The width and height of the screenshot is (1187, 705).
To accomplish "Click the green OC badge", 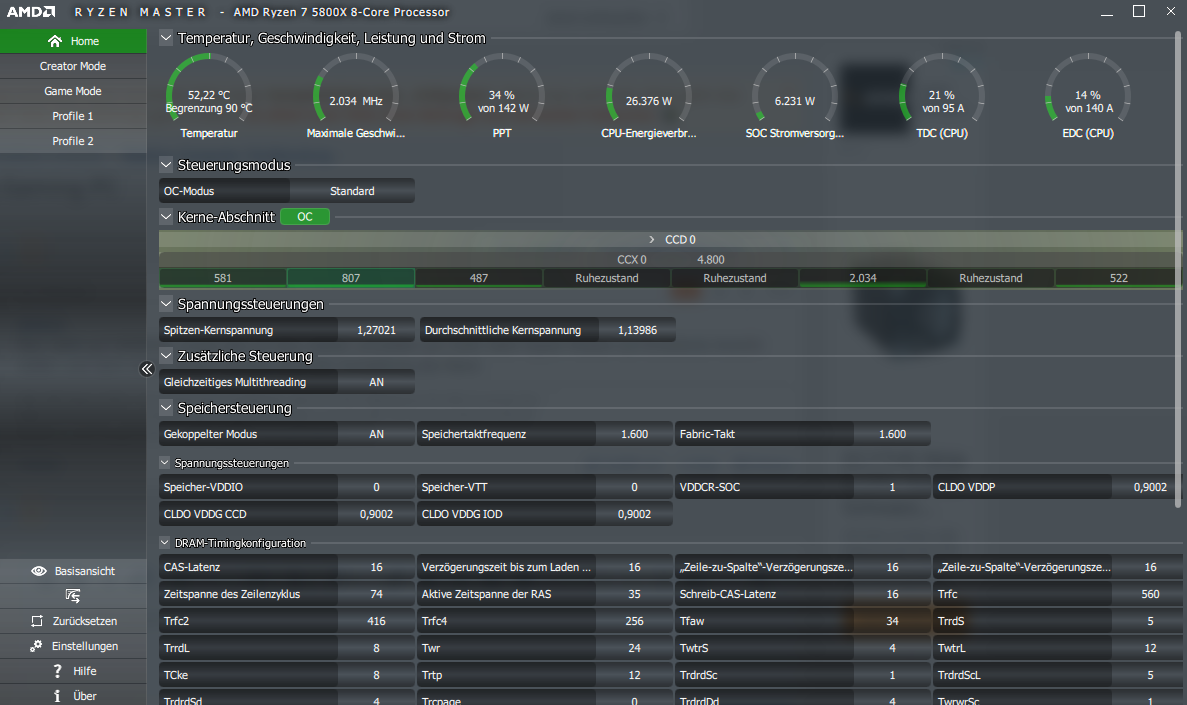I will [305, 217].
